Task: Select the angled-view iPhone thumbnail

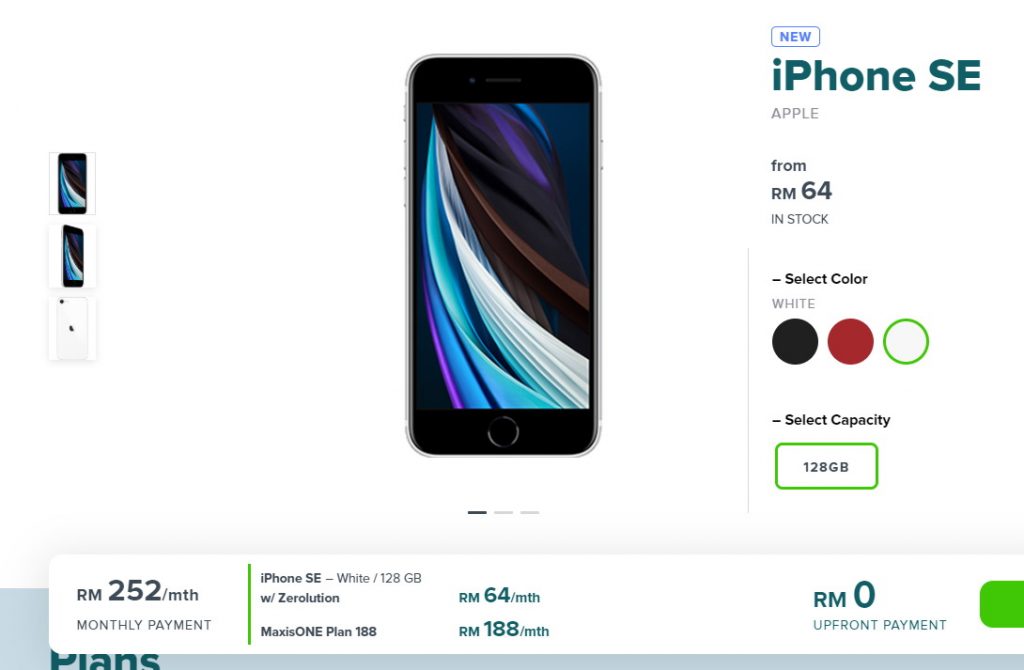Action: pyautogui.click(x=72, y=256)
